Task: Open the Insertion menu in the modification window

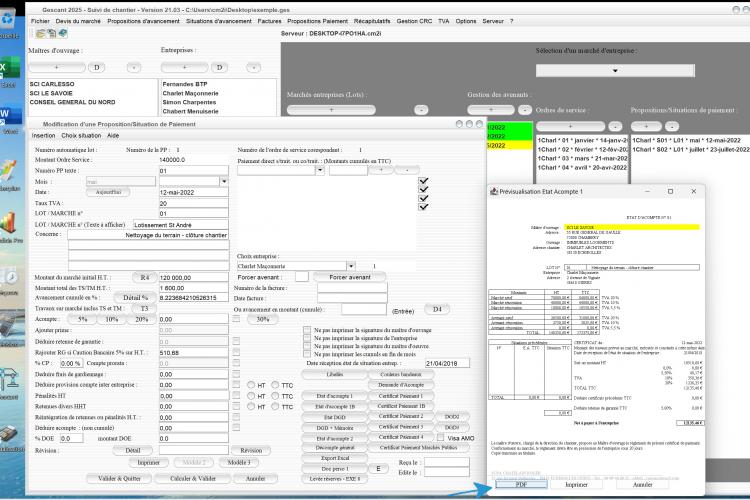Action: pos(44,136)
